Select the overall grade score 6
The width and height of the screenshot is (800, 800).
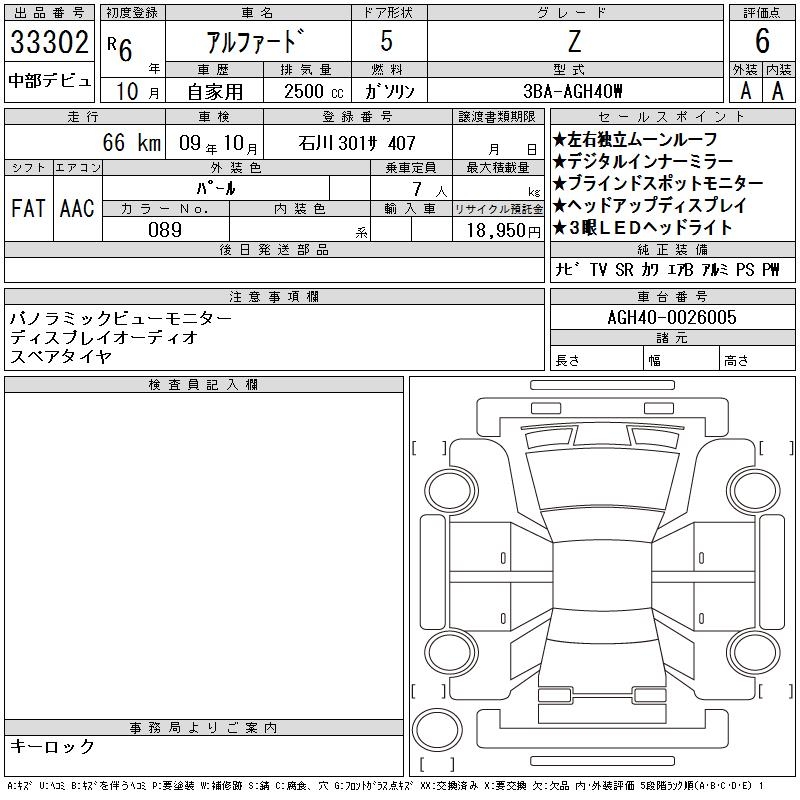(x=762, y=42)
